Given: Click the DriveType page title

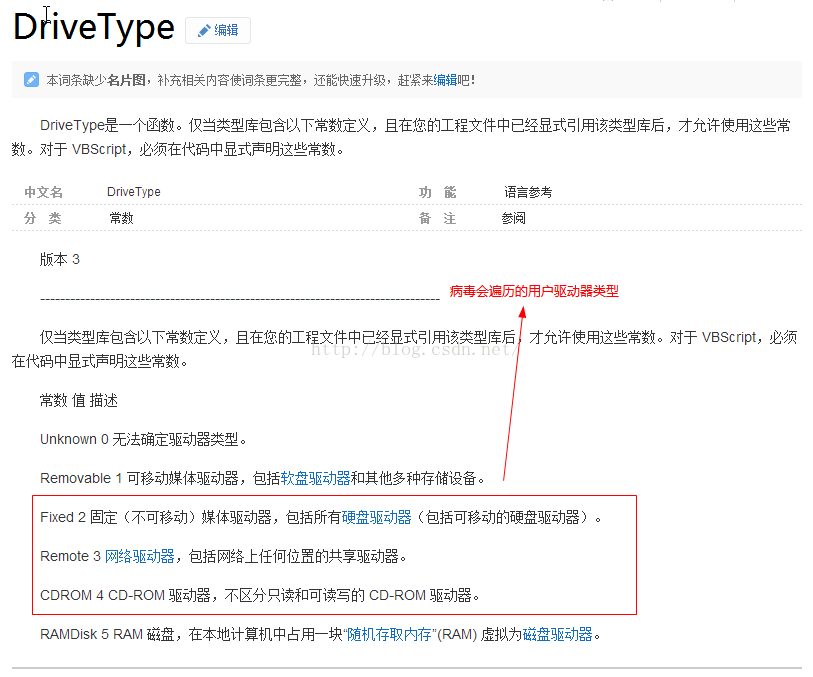Looking at the screenshot, I should [94, 27].
